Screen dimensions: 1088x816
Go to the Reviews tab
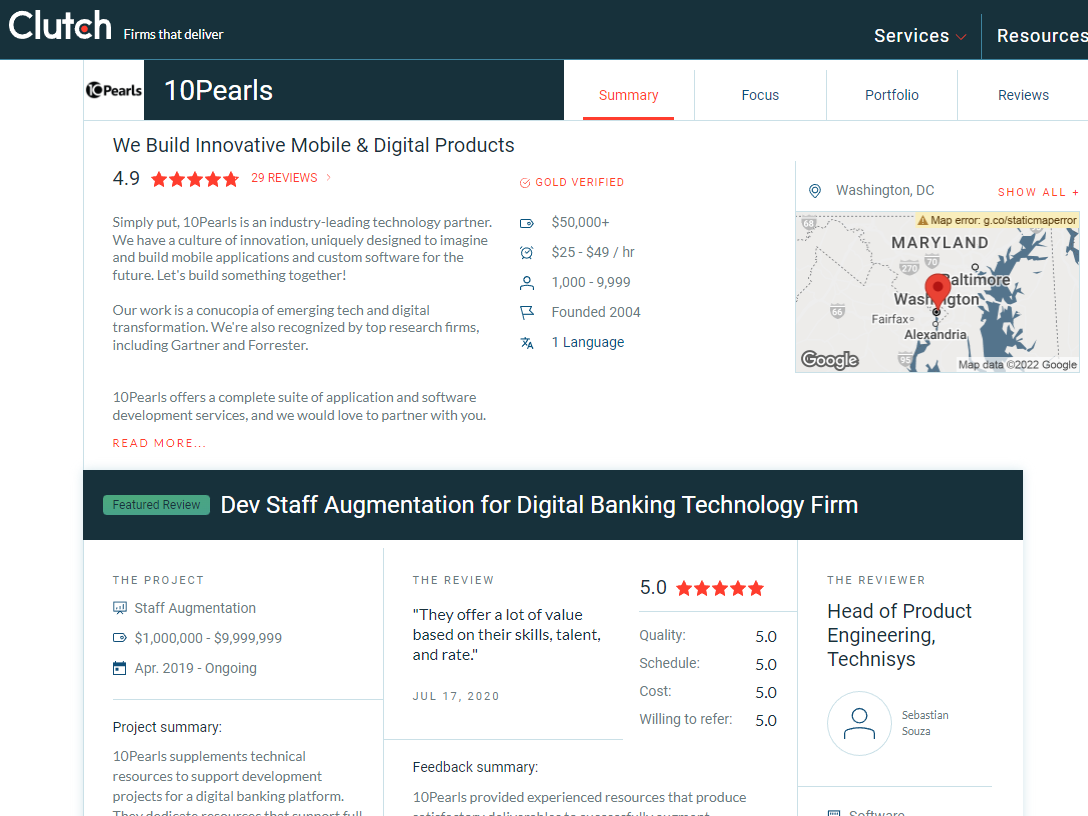(1023, 95)
